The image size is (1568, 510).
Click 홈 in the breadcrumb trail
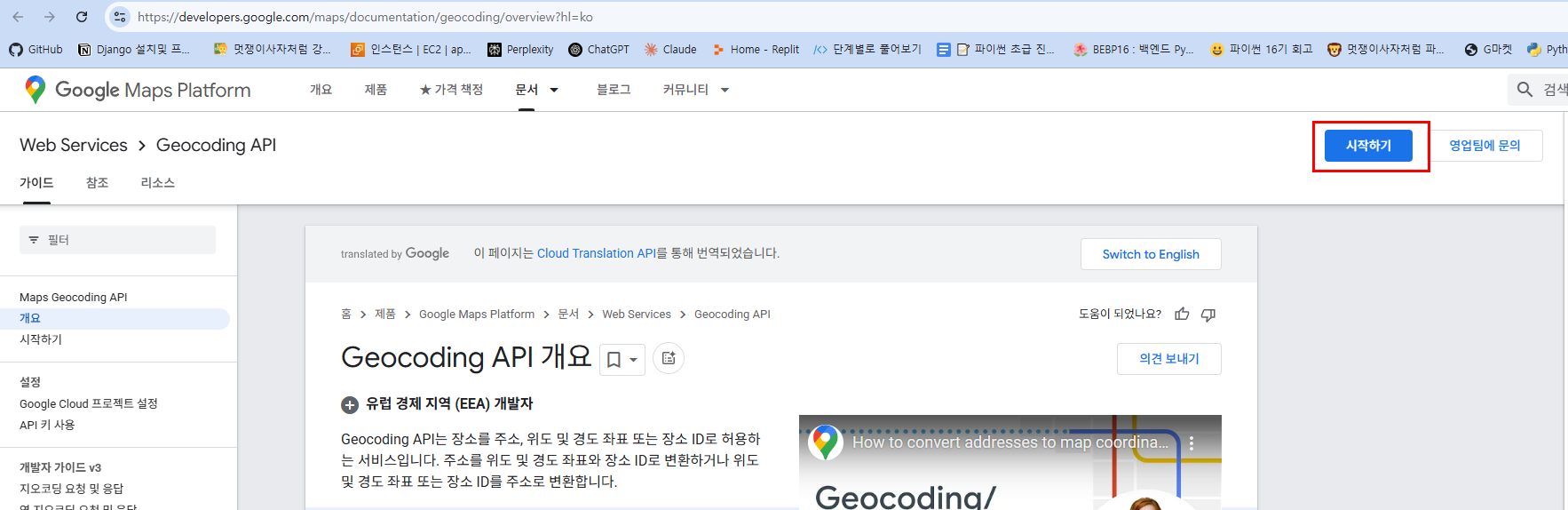[346, 314]
